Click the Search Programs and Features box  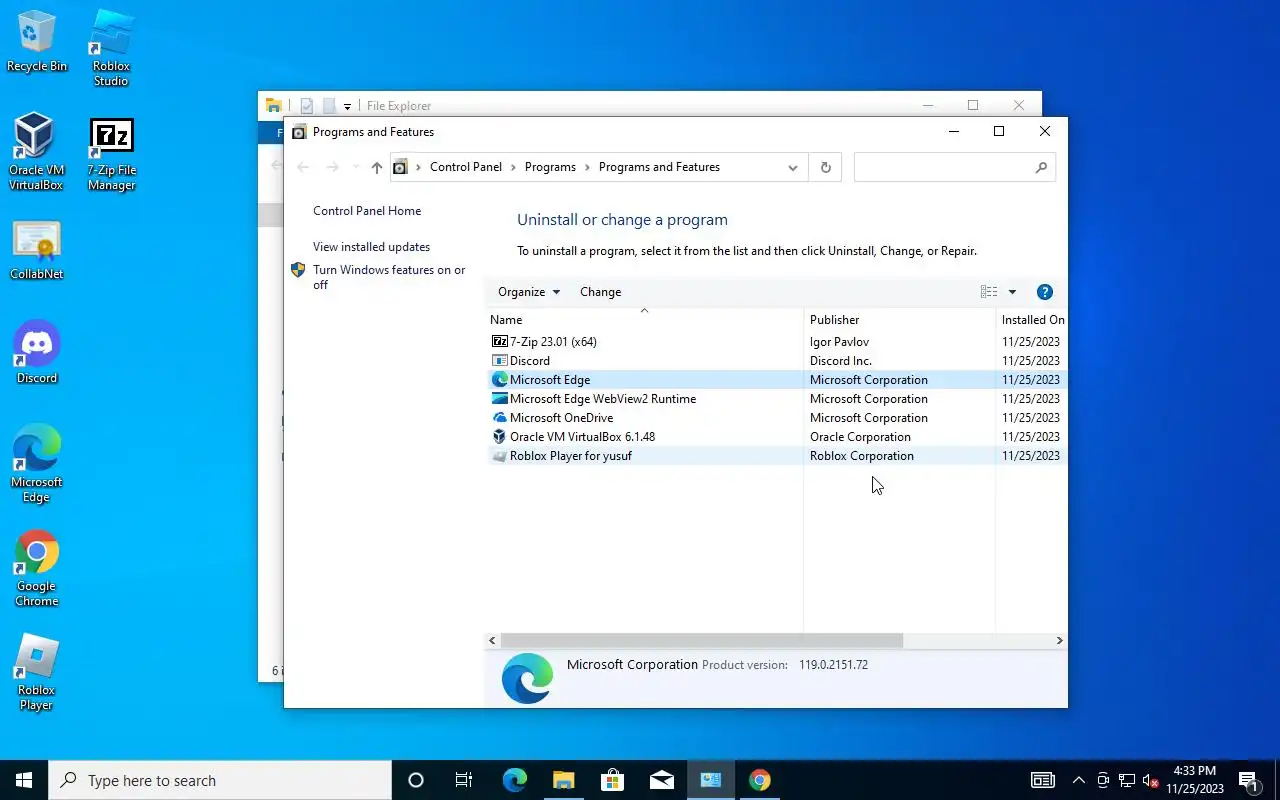pos(954,167)
